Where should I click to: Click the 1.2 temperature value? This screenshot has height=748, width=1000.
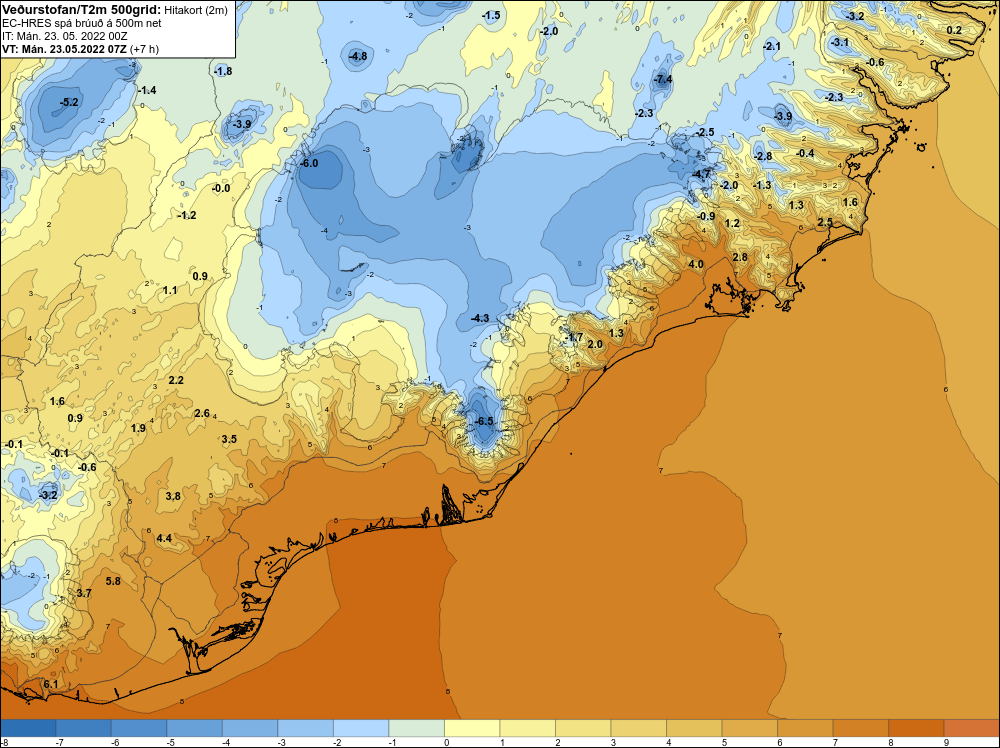coord(732,224)
